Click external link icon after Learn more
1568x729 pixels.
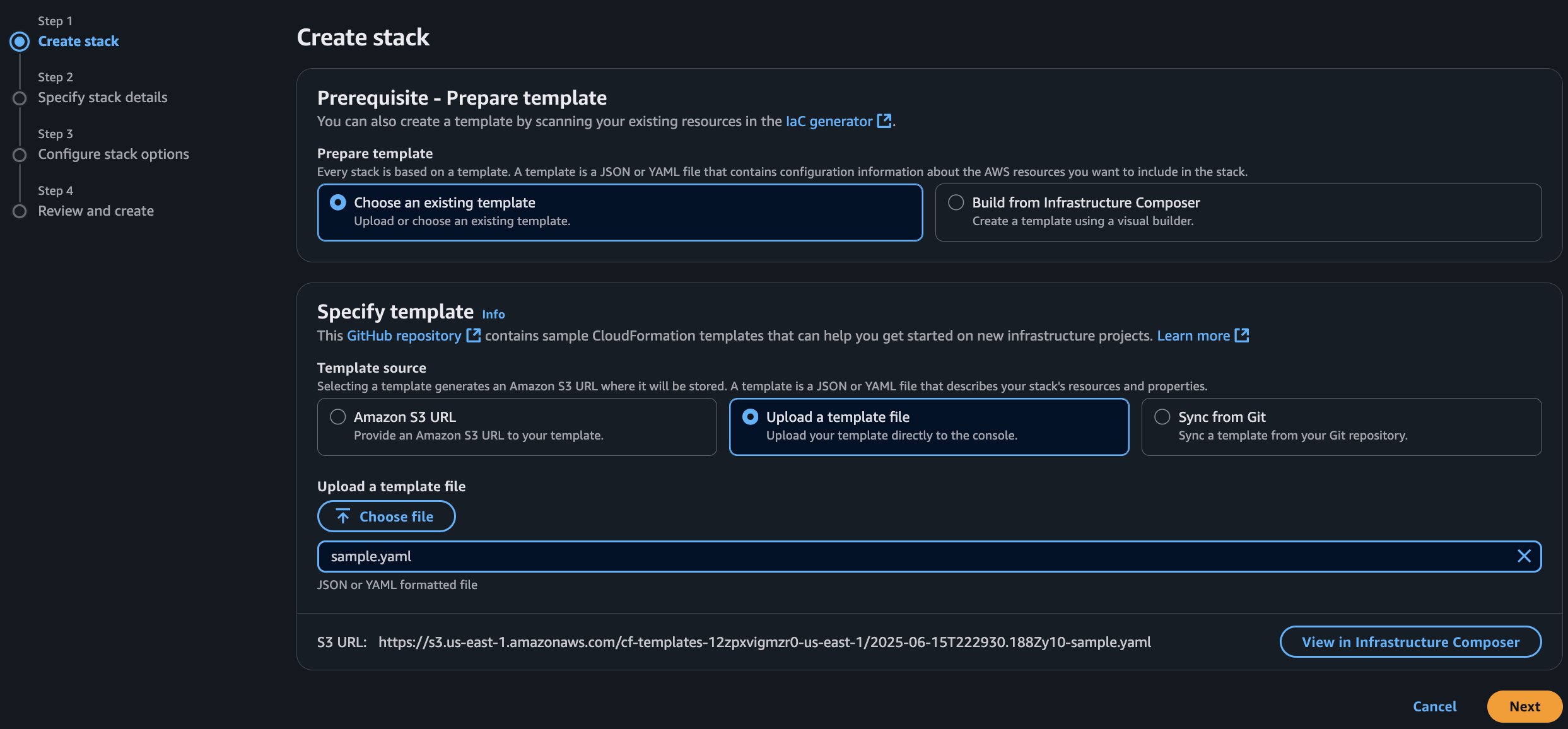click(x=1241, y=335)
